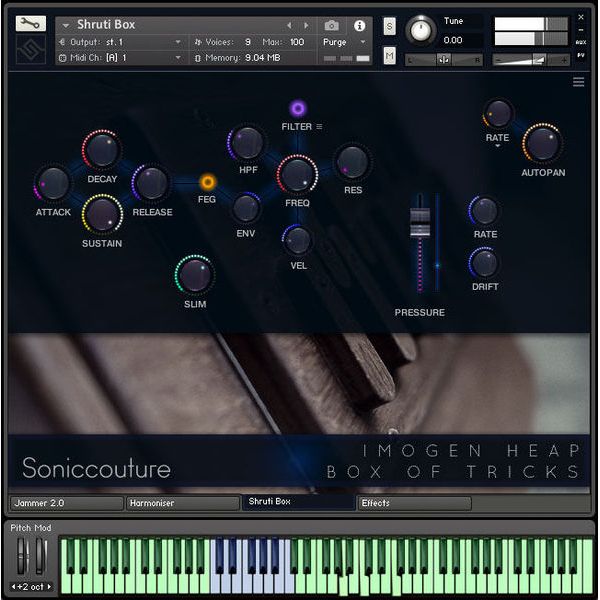This screenshot has height=600, width=600.
Task: Click the output volume slider
Action: pyautogui.click(x=531, y=60)
